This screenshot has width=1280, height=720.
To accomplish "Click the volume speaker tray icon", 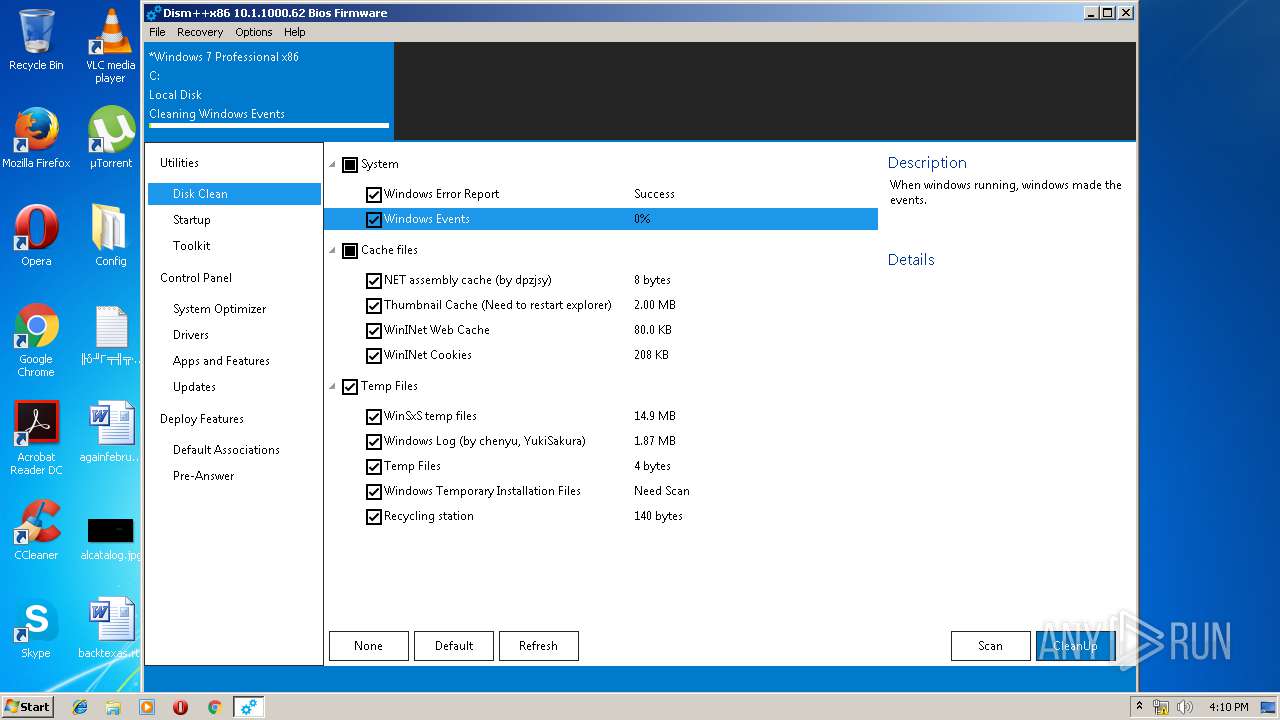I will 1185,707.
